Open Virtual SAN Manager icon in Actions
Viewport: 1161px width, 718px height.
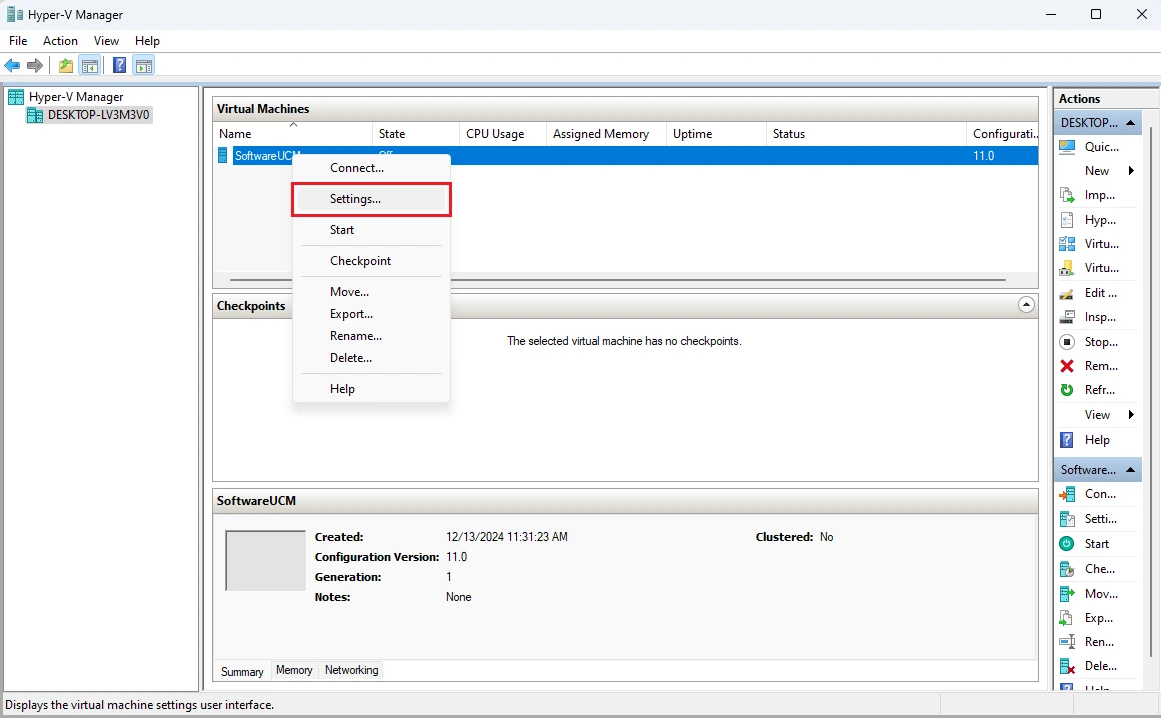1067,268
